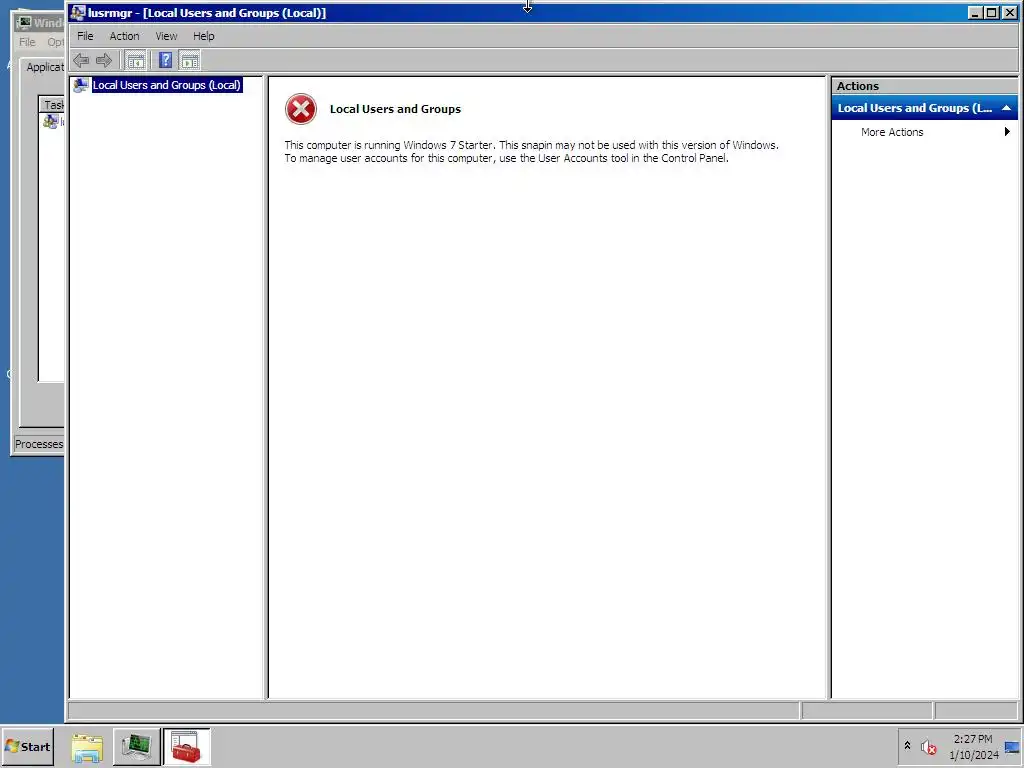Click the Processes status text in Task Manager
This screenshot has width=1024, height=768.
coord(39,444)
